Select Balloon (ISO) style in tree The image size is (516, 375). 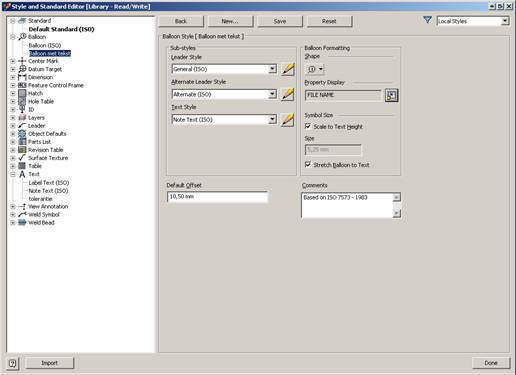coord(45,45)
